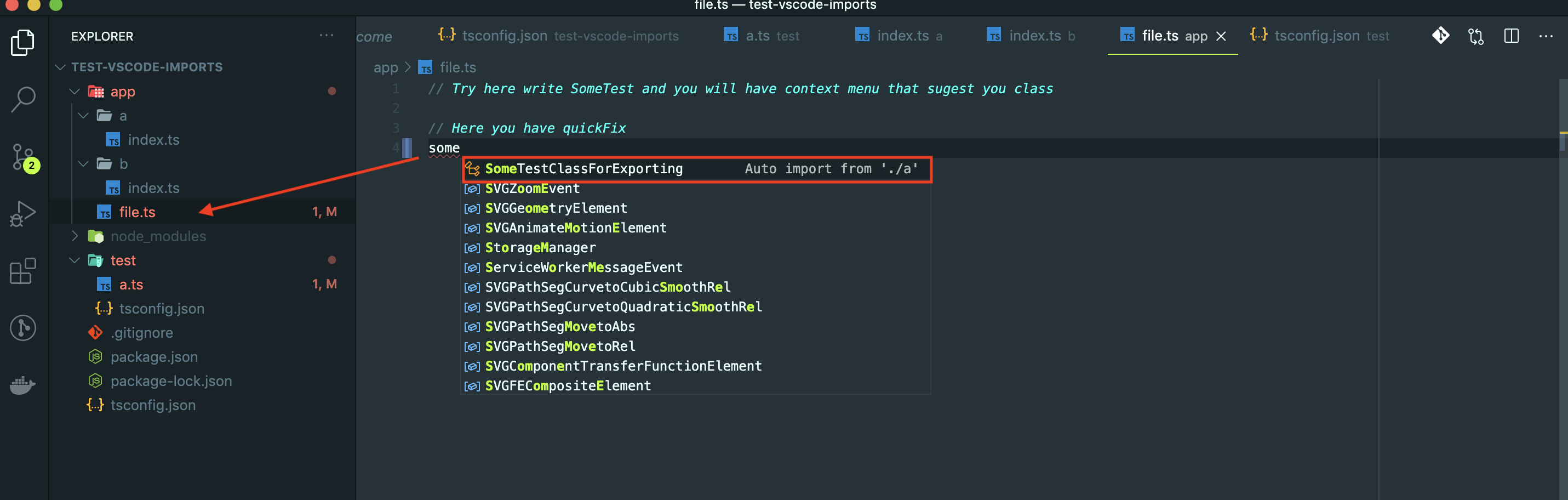This screenshot has width=1568, height=500.
Task: Open the Docker view at bottom of activity bar
Action: coord(23,385)
